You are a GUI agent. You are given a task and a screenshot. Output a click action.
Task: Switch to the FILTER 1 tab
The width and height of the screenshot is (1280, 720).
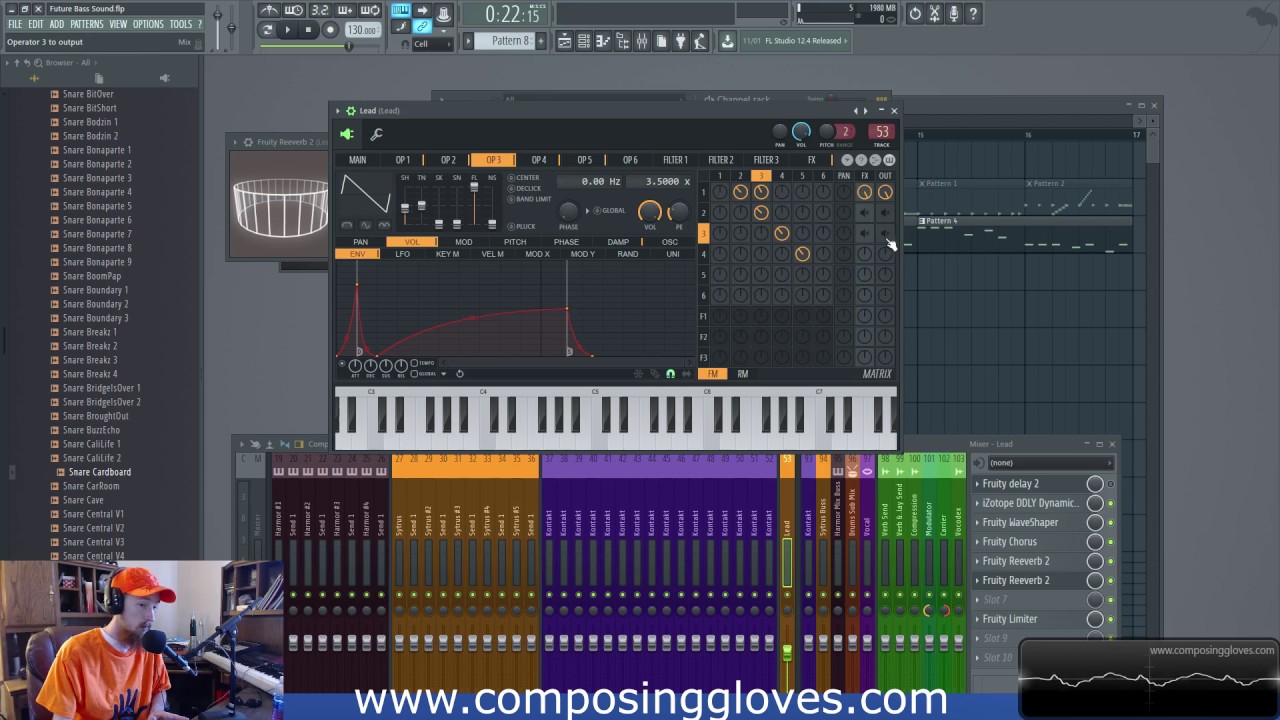(675, 160)
